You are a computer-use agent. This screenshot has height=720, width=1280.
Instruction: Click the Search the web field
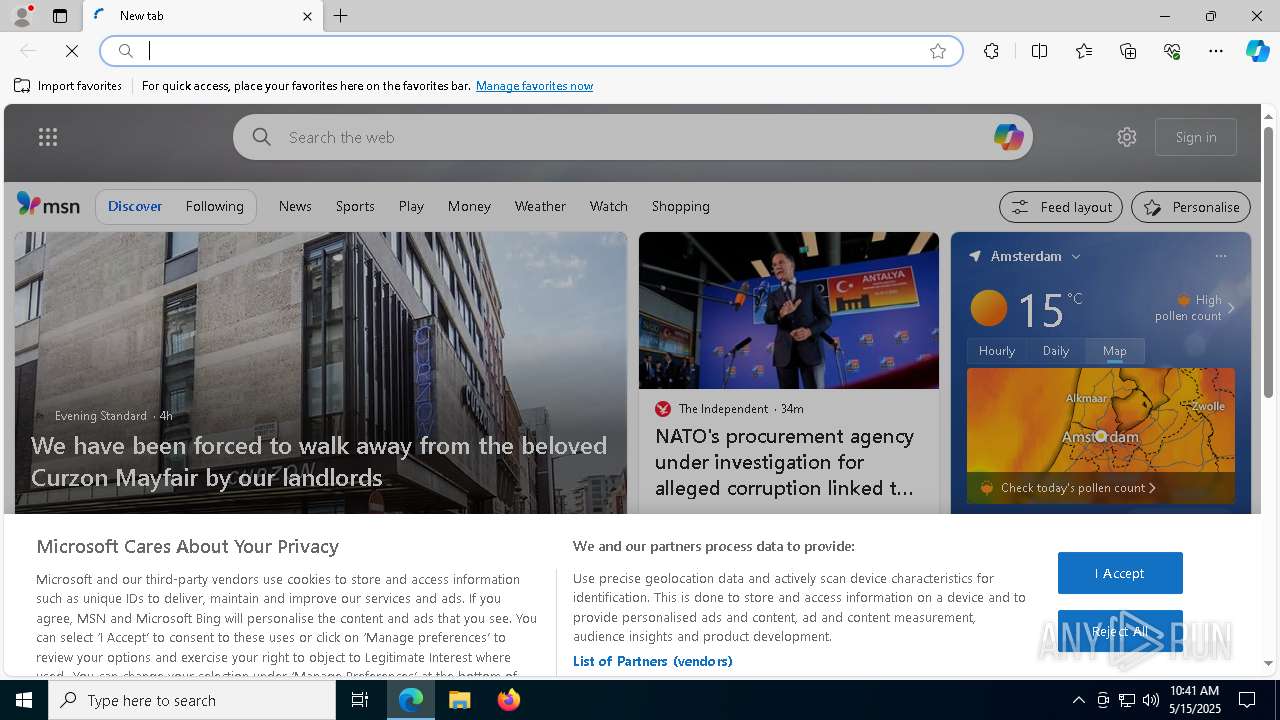click(633, 137)
